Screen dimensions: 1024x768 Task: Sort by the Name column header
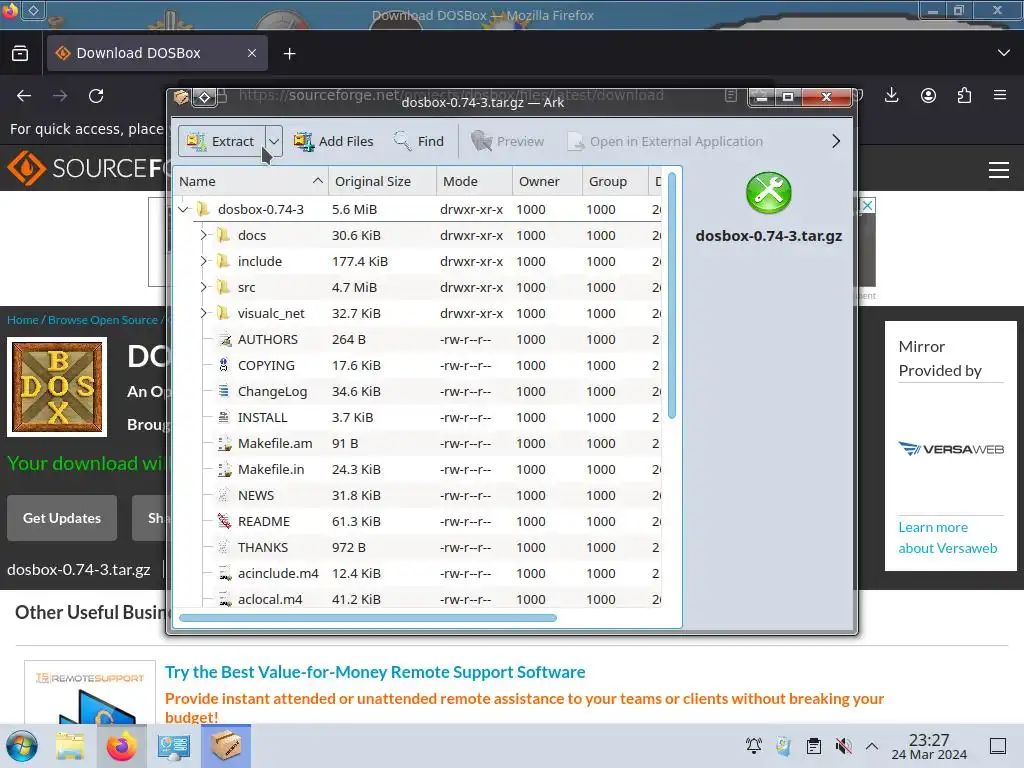point(250,182)
